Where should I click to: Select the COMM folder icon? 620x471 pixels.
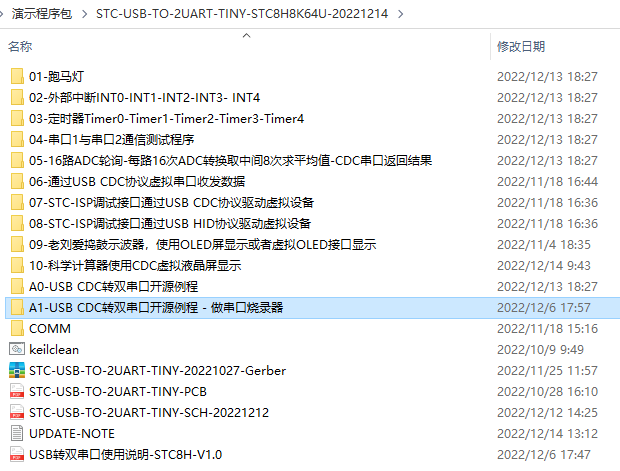(17, 328)
